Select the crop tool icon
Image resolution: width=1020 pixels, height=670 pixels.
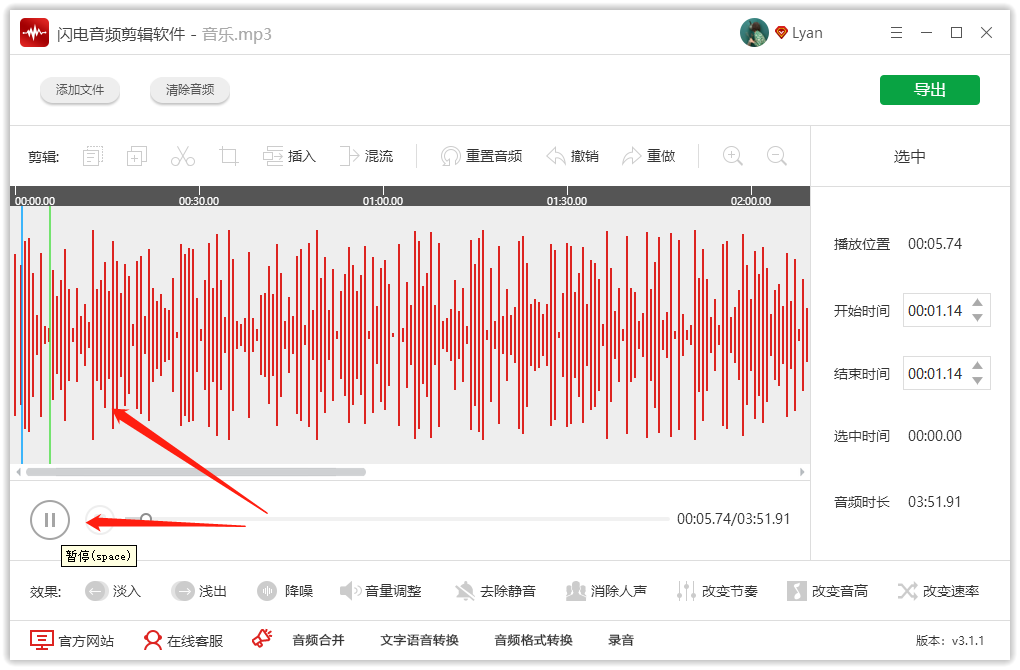tap(229, 156)
